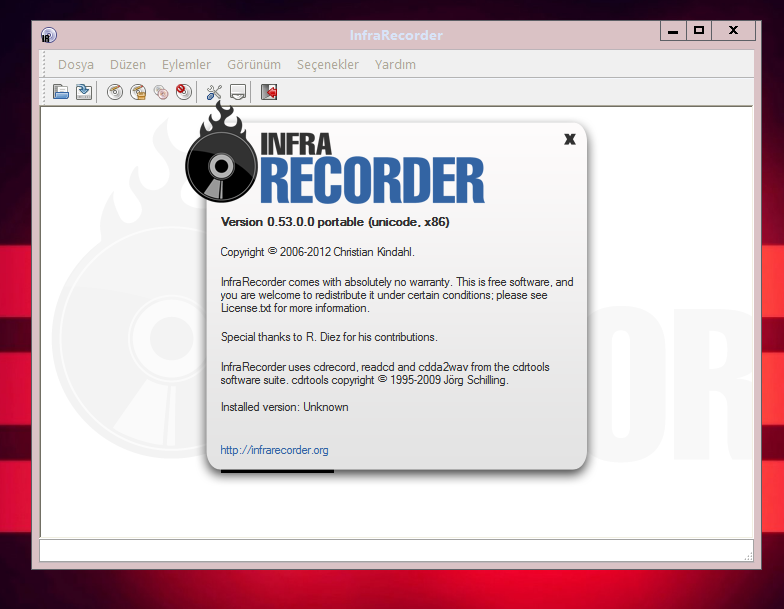Click the Burn compilation disc icon
Image resolution: width=784 pixels, height=609 pixels.
(x=115, y=92)
